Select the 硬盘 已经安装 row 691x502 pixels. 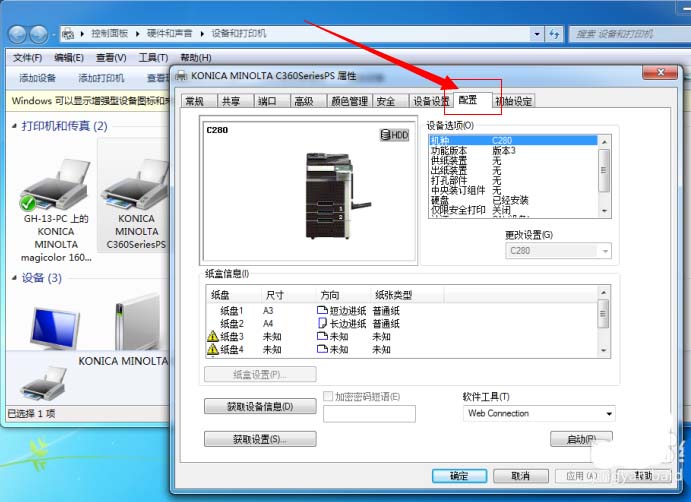pos(513,200)
